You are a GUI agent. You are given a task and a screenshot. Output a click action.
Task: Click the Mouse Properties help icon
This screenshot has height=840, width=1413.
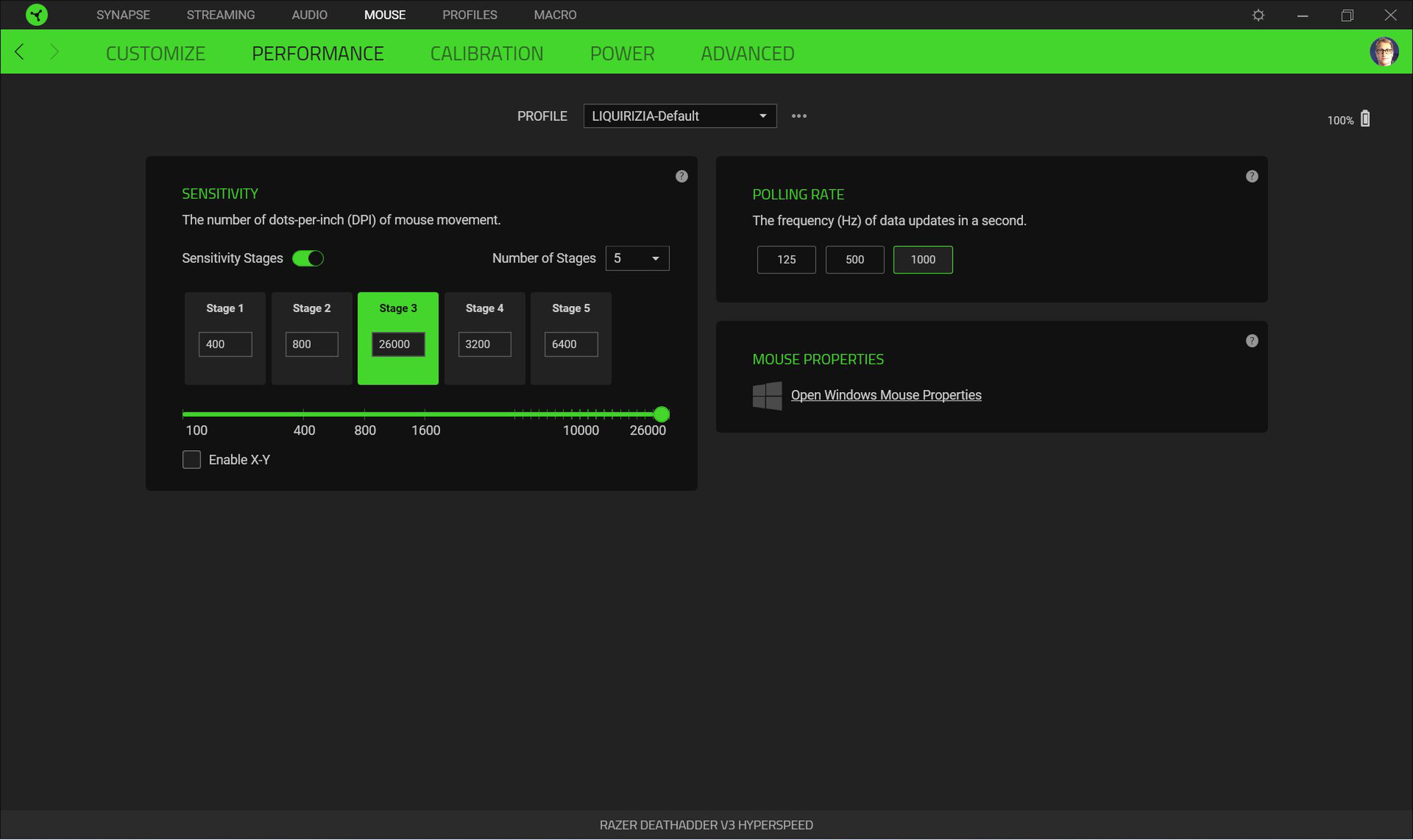pyautogui.click(x=1251, y=341)
